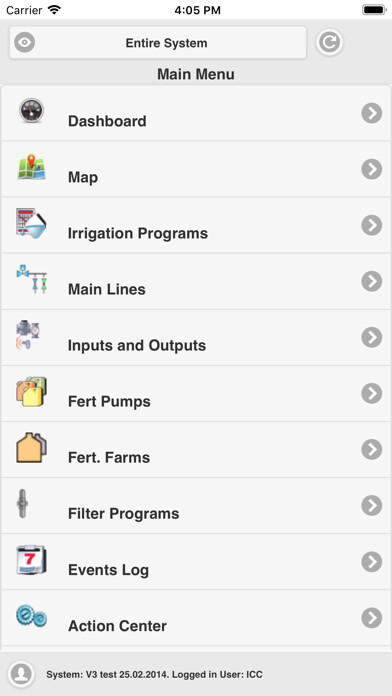
Task: Click the Inputs and Outputs sensor icon
Action: coord(28,335)
